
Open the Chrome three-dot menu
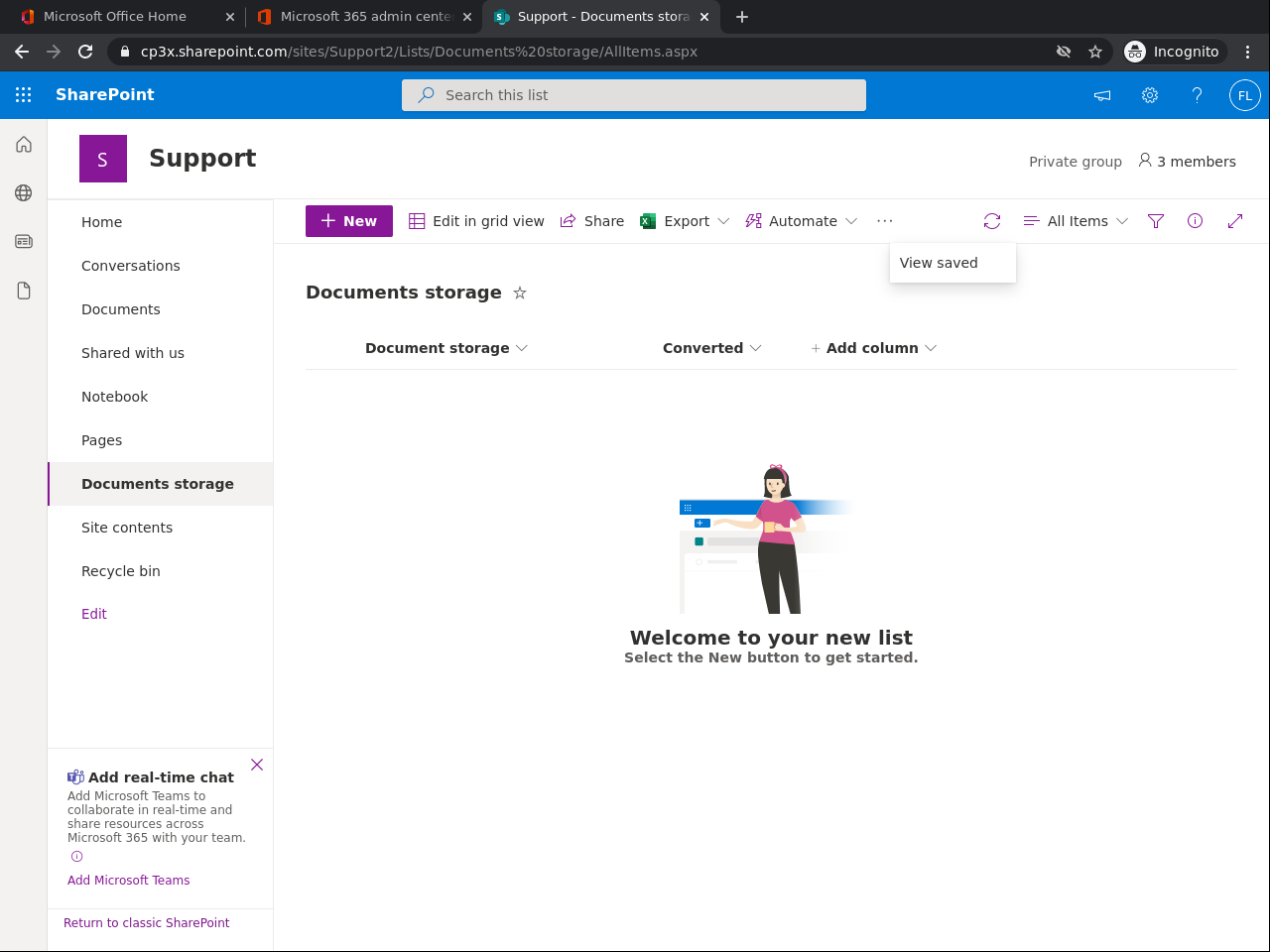[1248, 52]
